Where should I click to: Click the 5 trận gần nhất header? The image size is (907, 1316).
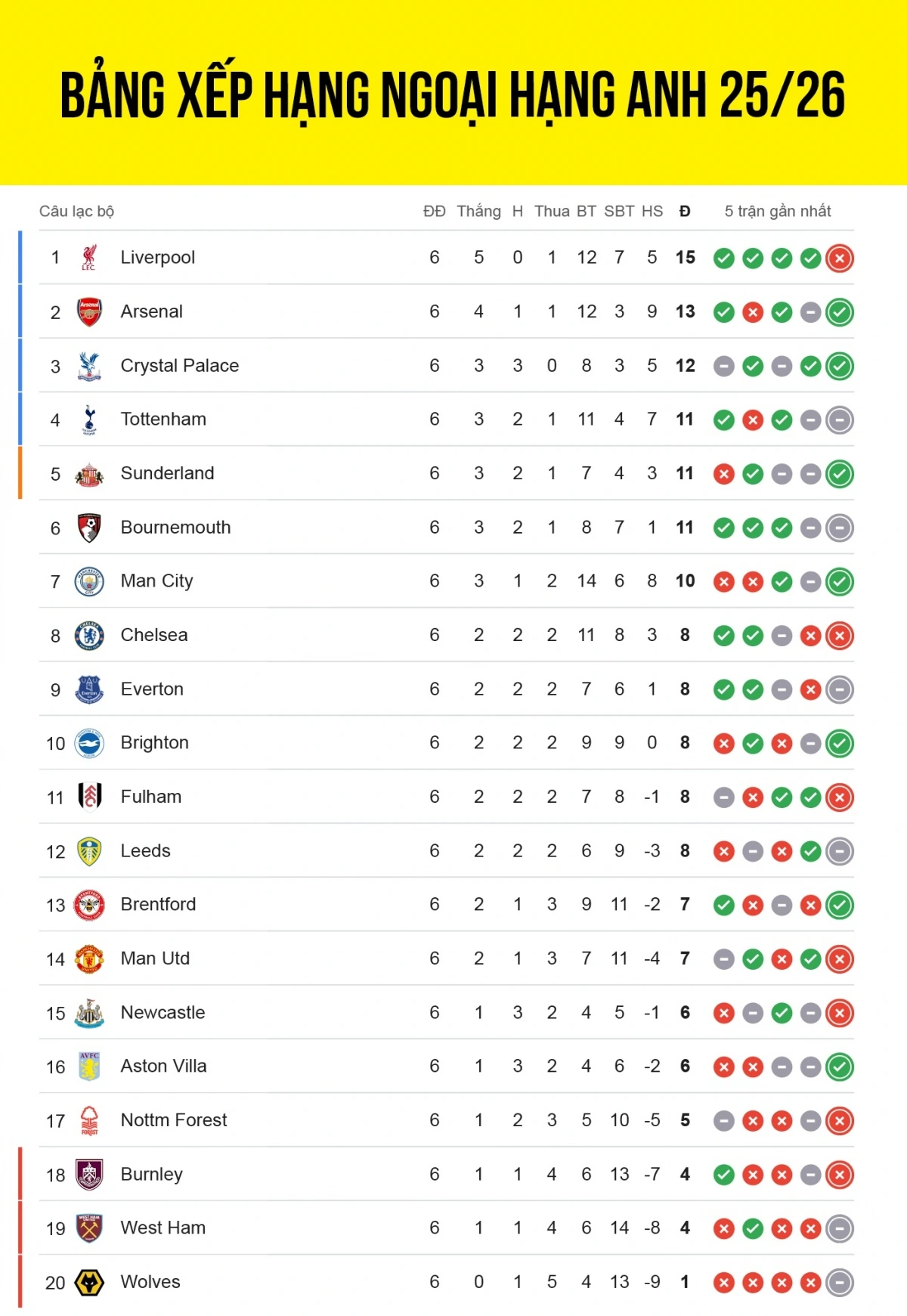pyautogui.click(x=778, y=212)
